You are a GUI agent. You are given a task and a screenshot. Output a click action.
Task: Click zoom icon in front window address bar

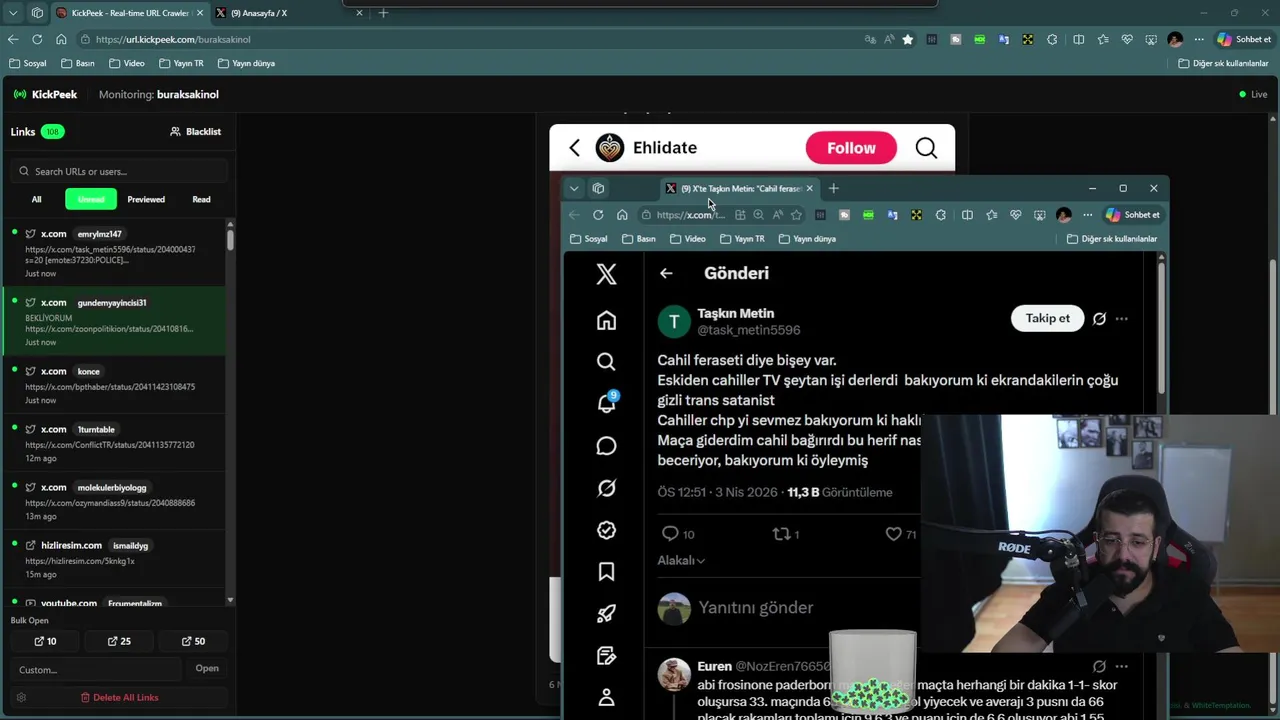(758, 215)
